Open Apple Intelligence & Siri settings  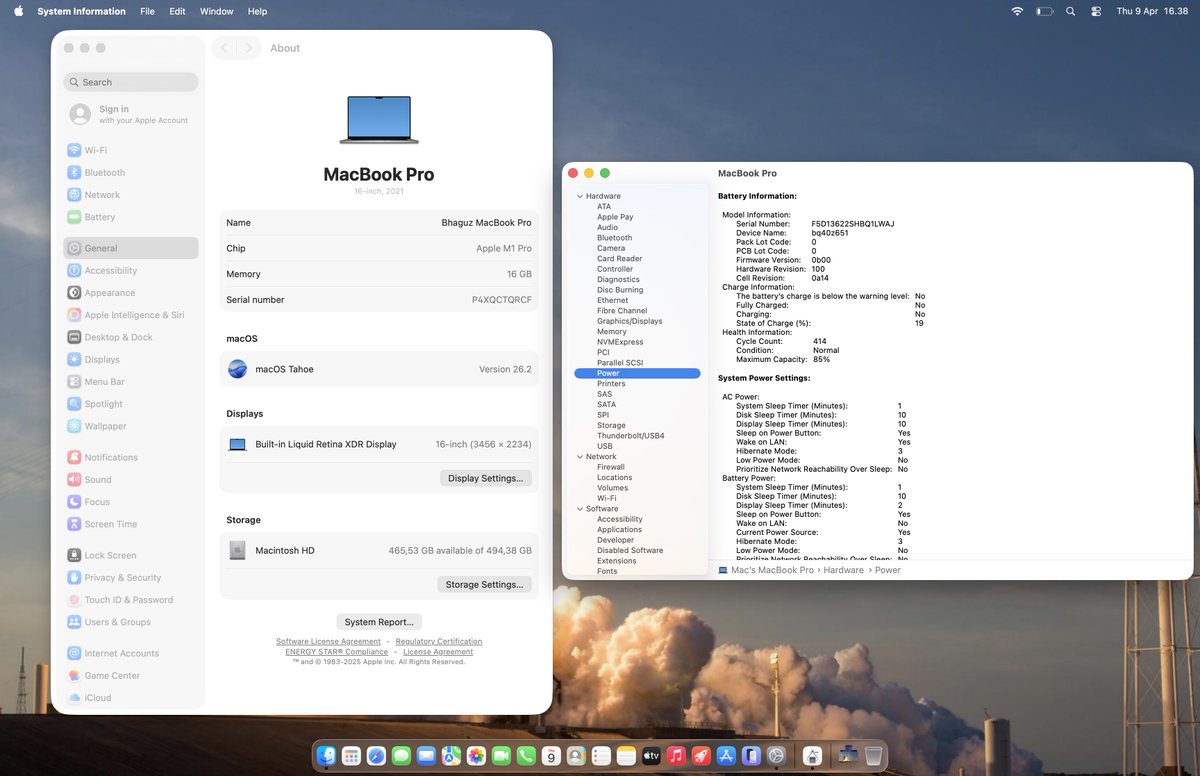point(131,315)
